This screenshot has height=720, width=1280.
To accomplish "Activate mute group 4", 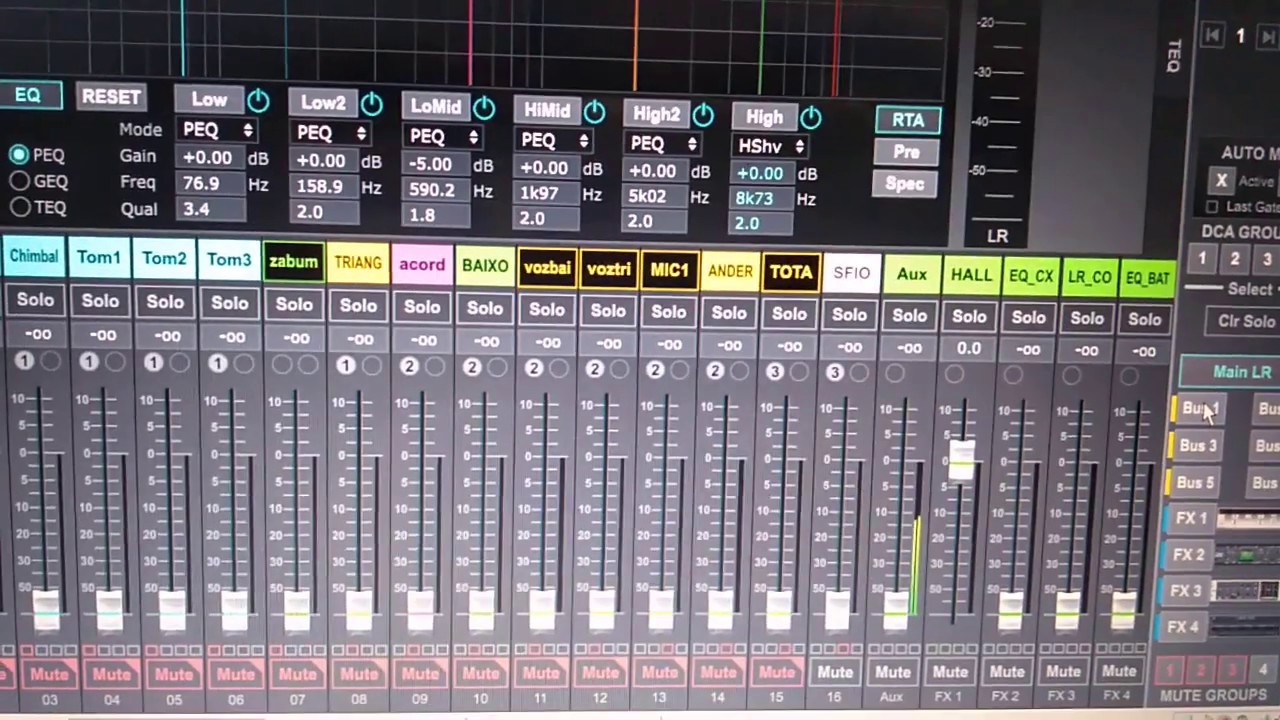I will click(1263, 670).
